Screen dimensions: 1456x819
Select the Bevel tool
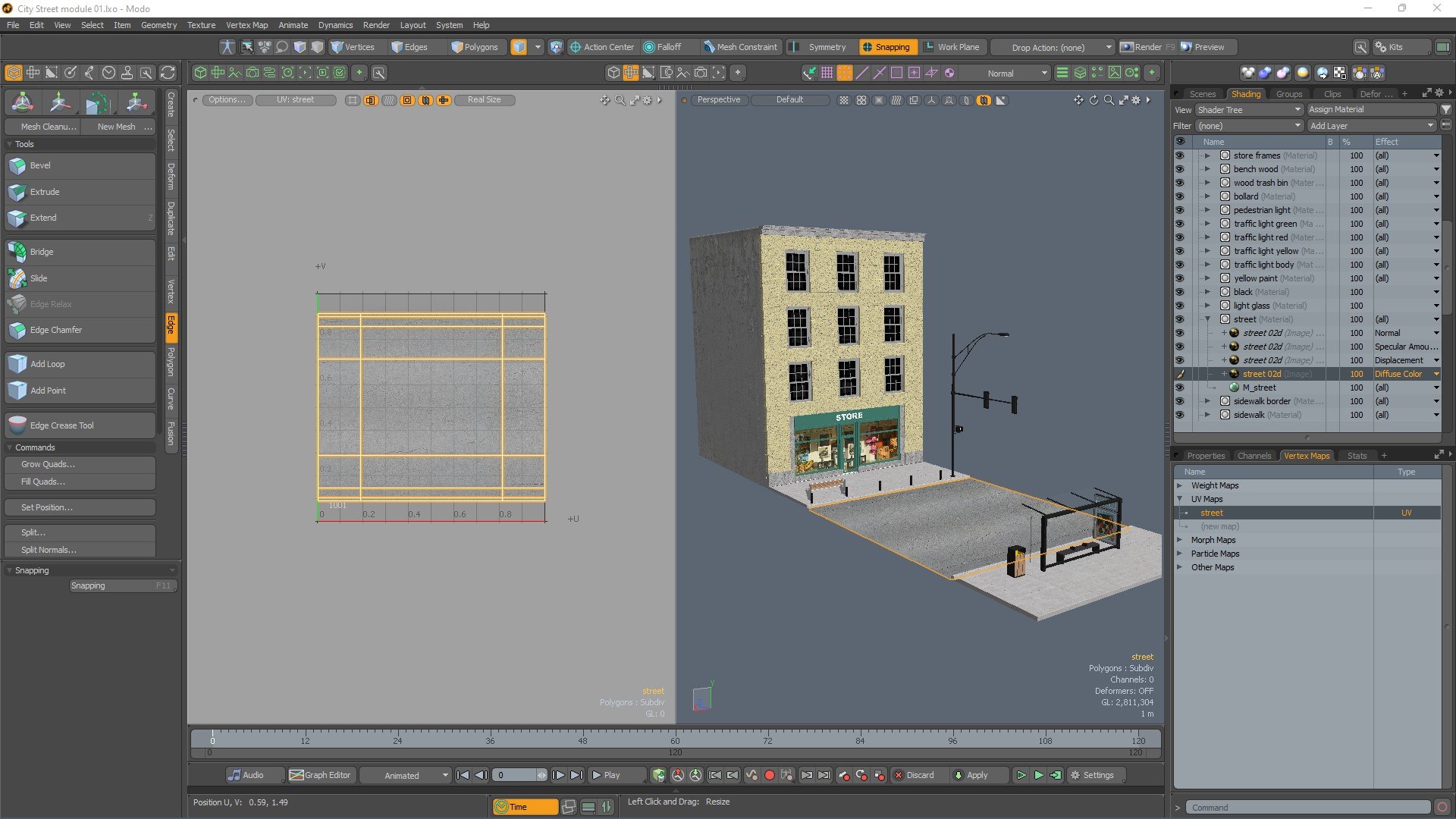pyautogui.click(x=80, y=165)
